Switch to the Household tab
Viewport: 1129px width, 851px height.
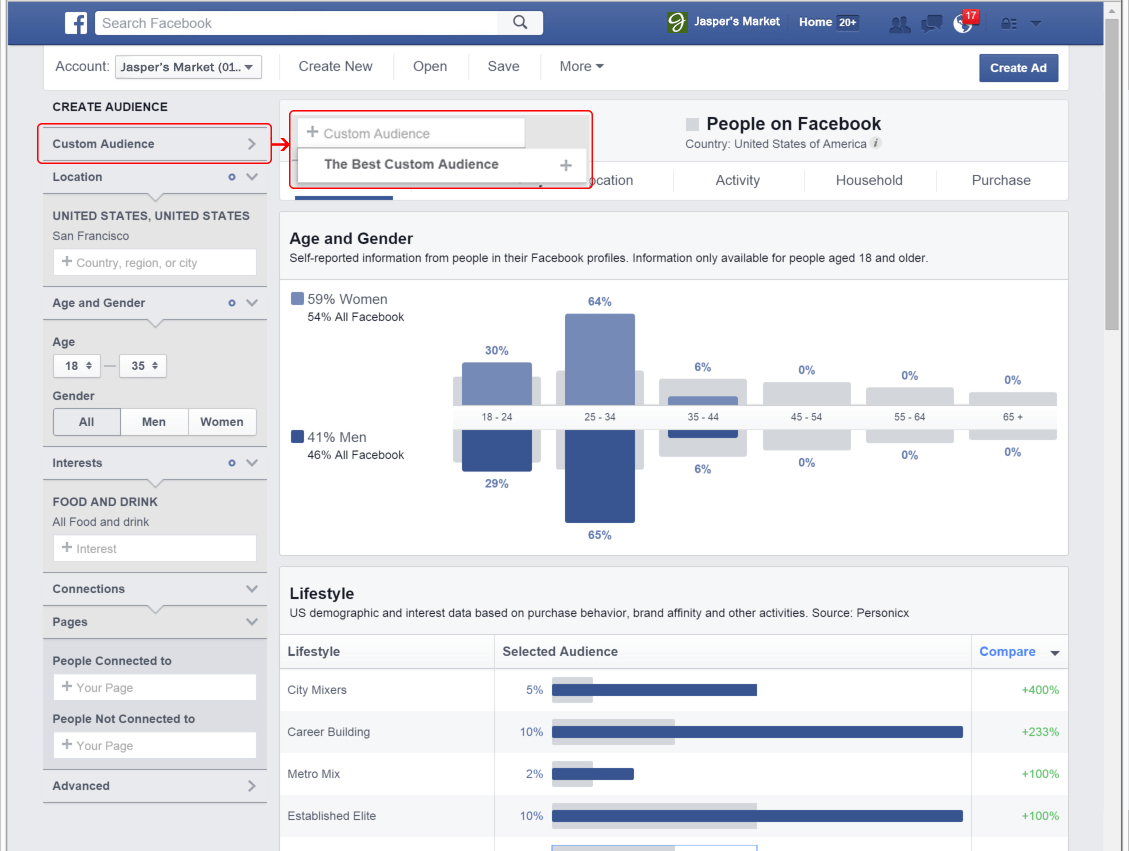pos(868,180)
